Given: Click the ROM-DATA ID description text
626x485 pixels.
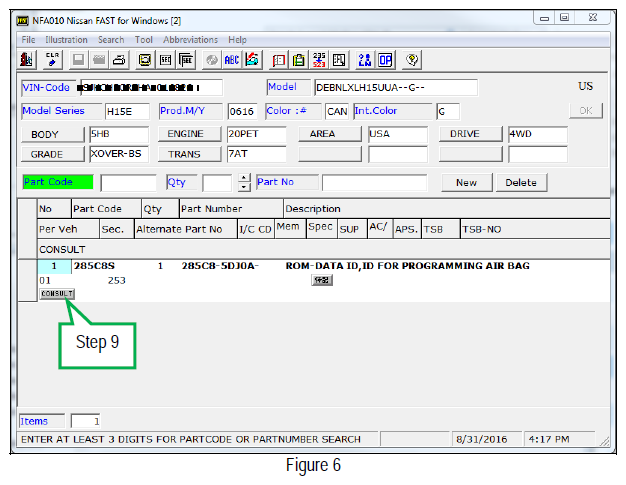Looking at the screenshot, I should pos(408,266).
